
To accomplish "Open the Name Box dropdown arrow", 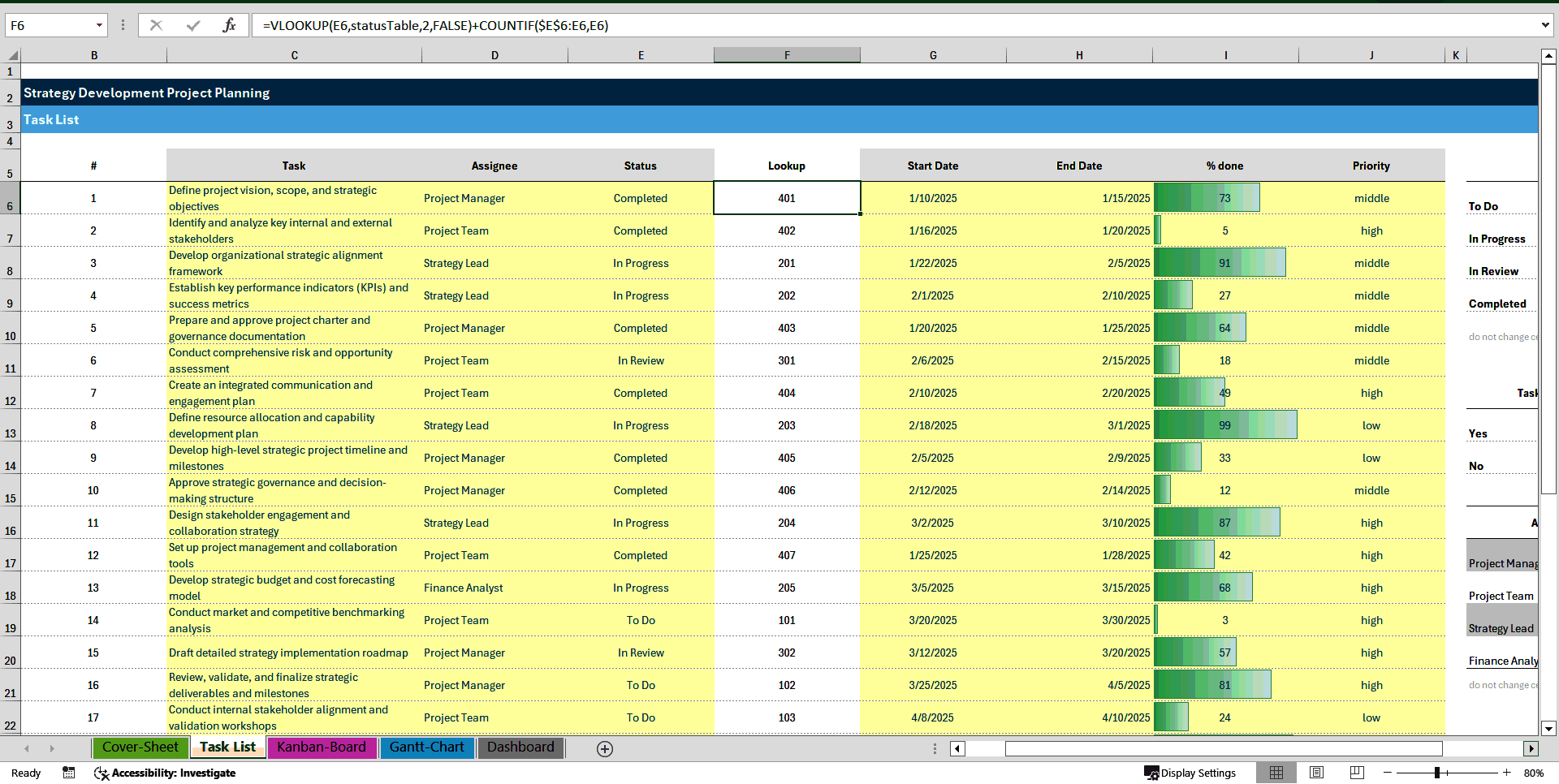I will pos(97,25).
